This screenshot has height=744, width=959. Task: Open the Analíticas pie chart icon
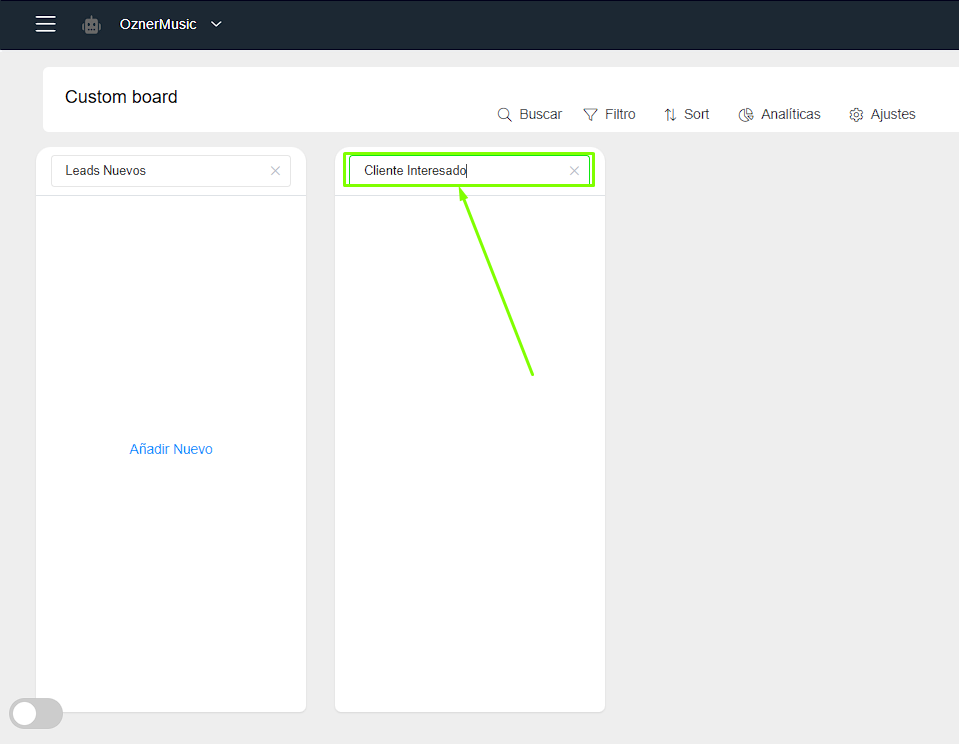tap(746, 115)
